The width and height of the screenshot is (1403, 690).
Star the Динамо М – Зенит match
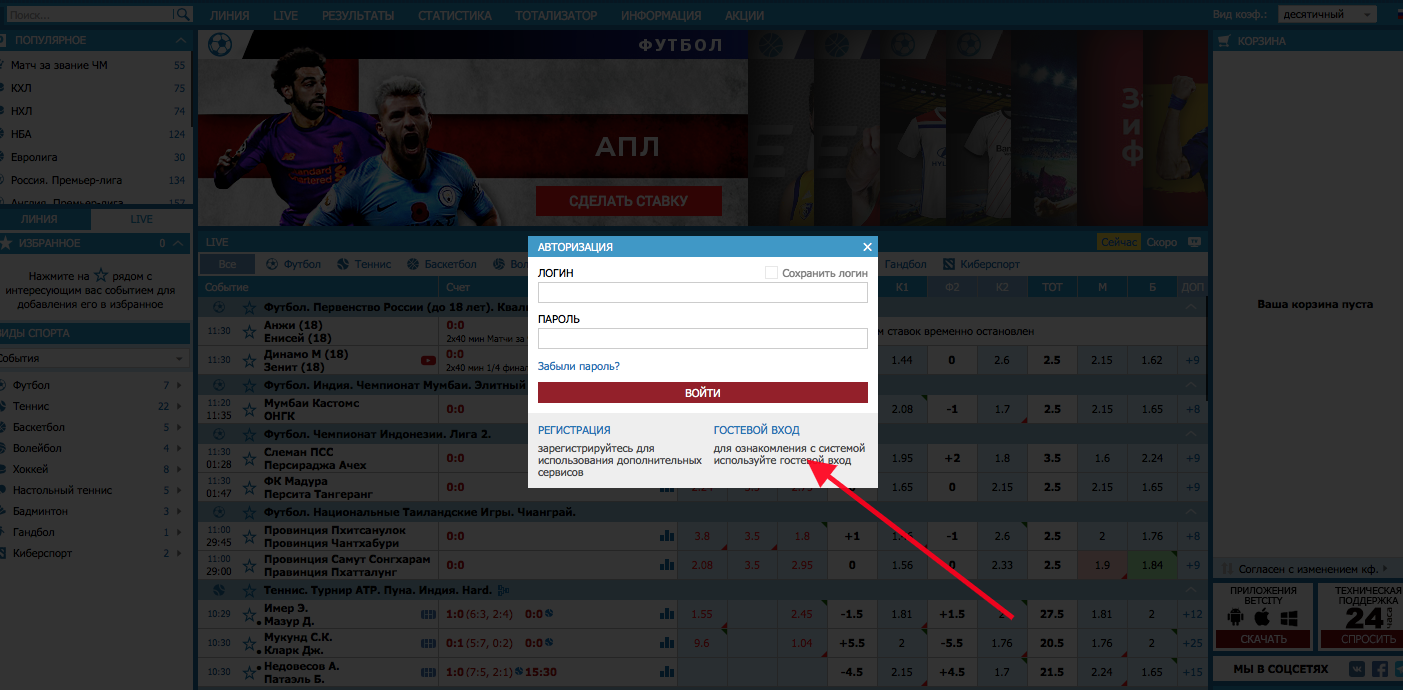click(250, 360)
